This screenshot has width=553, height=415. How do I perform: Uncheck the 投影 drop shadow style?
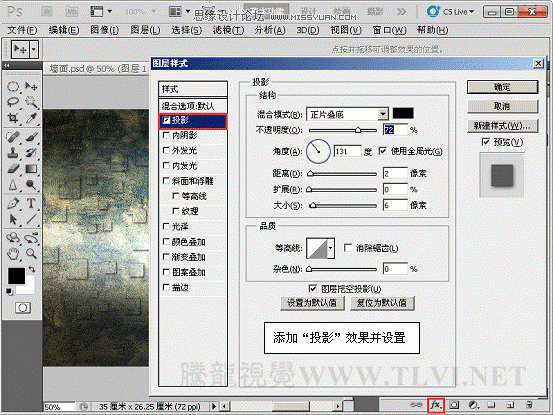166,121
